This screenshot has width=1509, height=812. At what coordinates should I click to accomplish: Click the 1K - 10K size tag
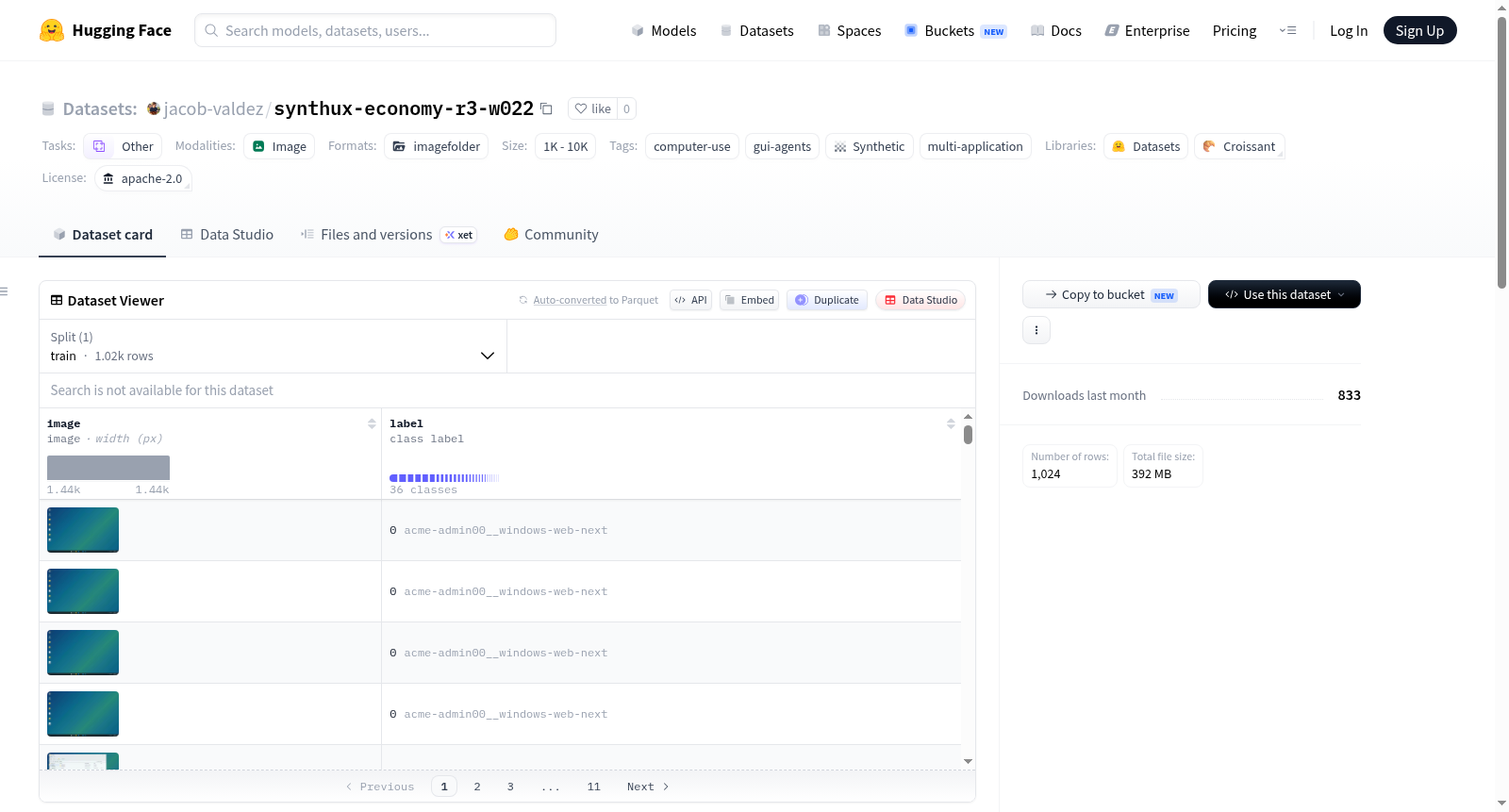pos(565,146)
